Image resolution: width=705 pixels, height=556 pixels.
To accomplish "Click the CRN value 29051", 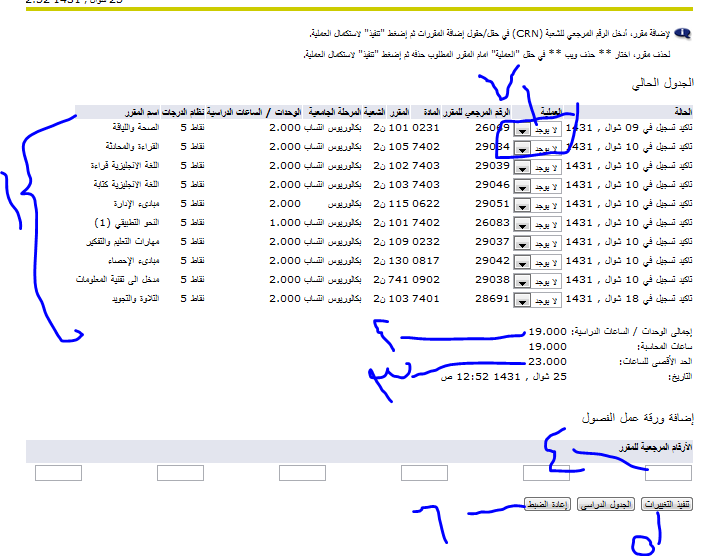I will (x=492, y=204).
